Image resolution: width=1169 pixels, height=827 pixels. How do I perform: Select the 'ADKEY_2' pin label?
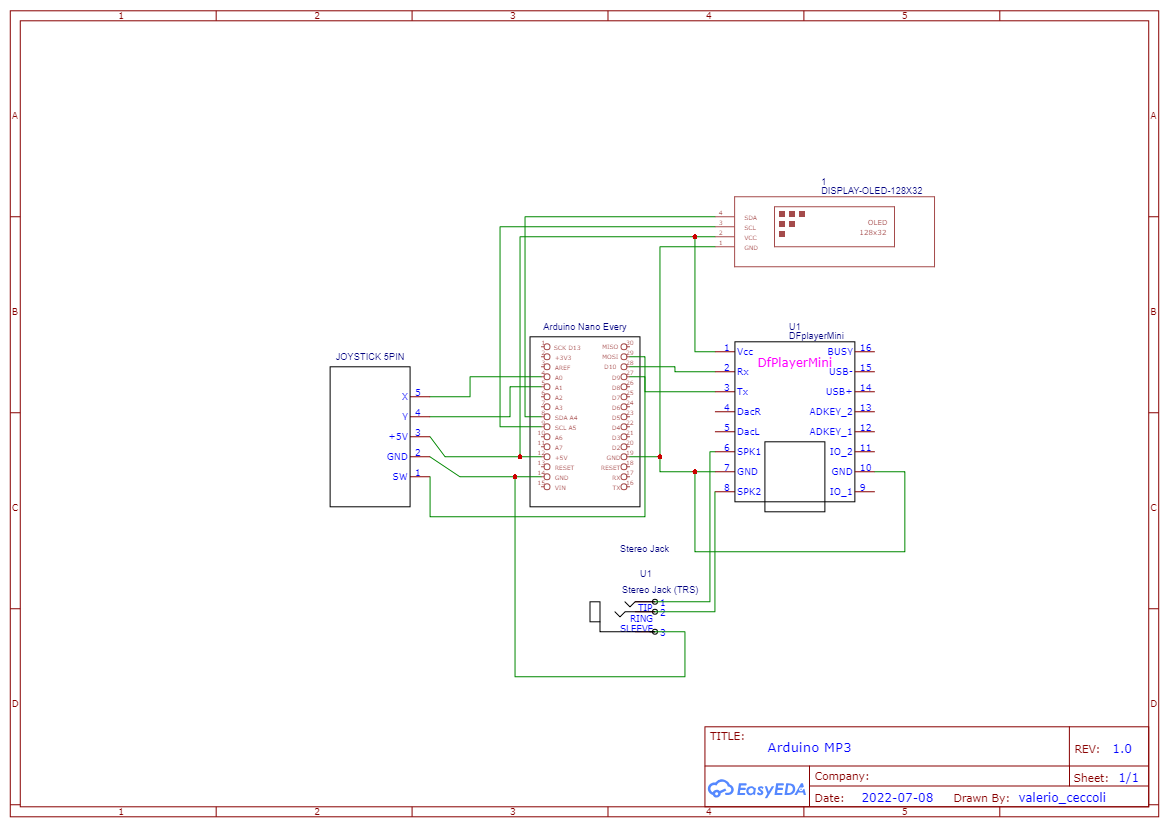(831, 412)
